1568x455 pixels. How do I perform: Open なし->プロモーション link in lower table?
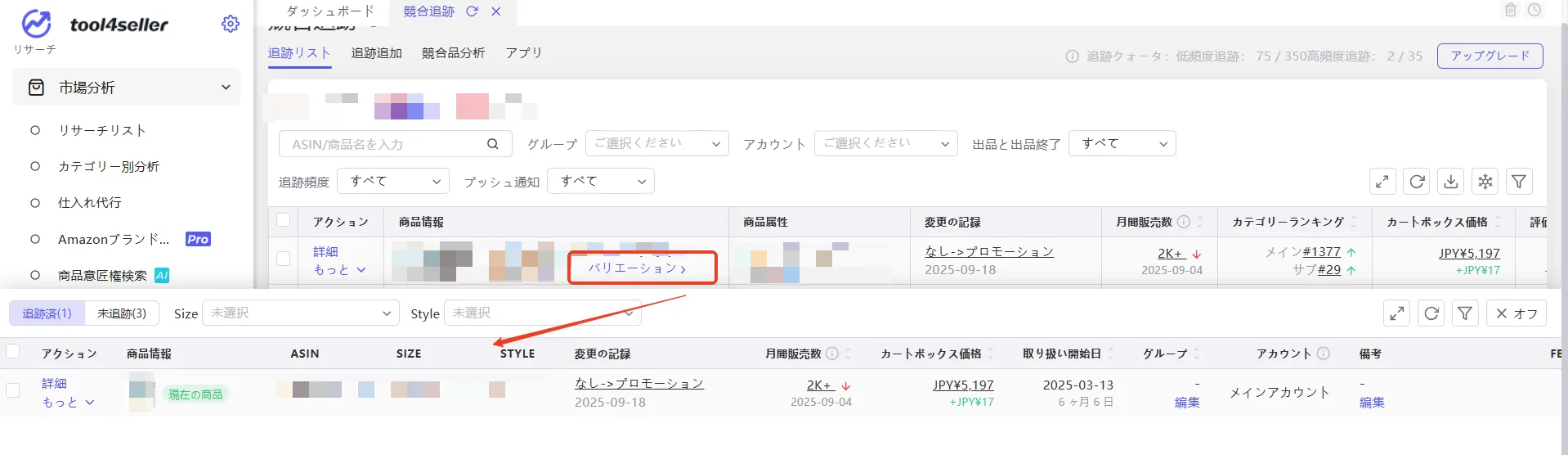click(639, 383)
